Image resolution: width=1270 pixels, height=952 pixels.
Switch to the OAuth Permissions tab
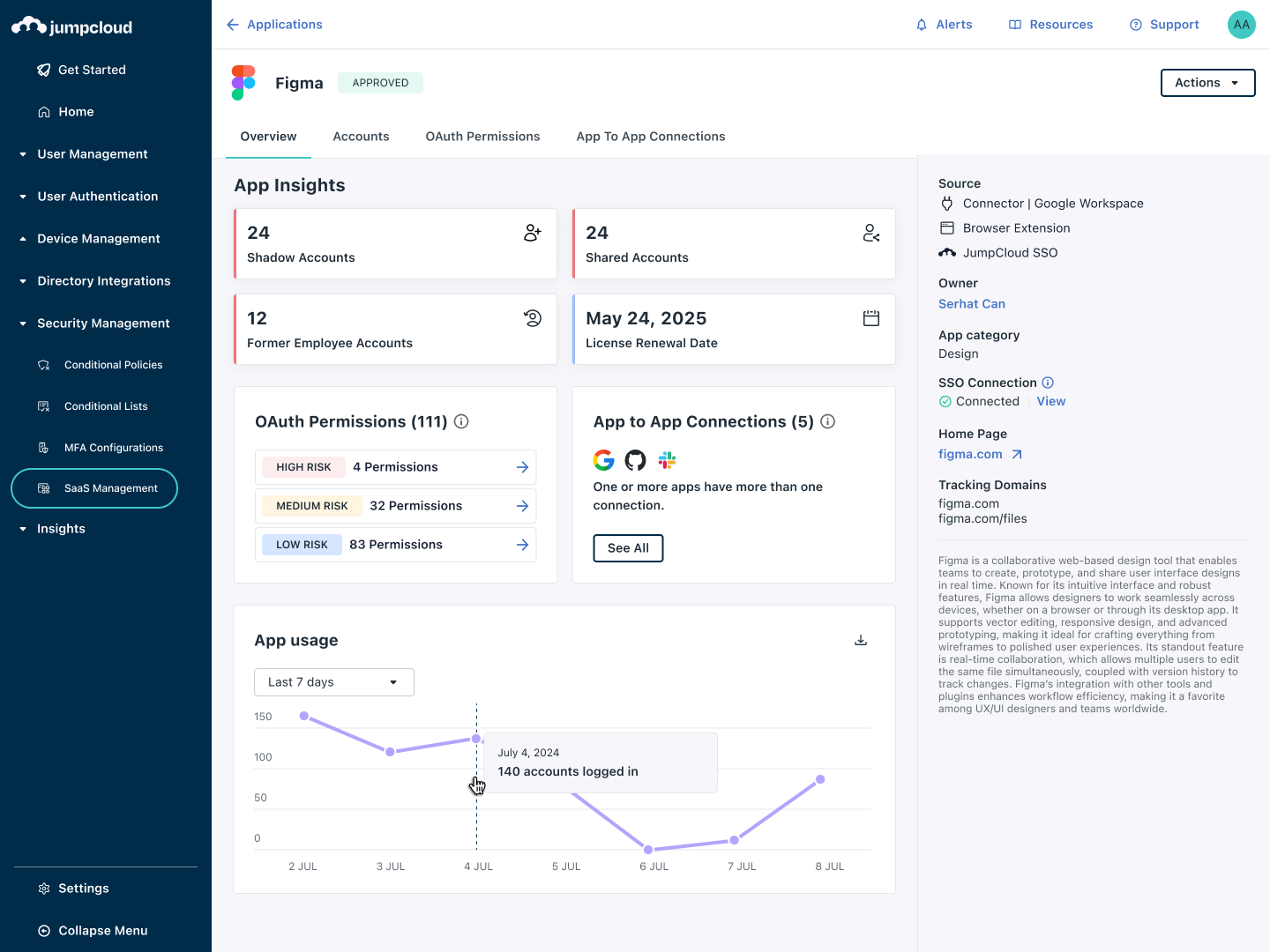[x=482, y=137]
